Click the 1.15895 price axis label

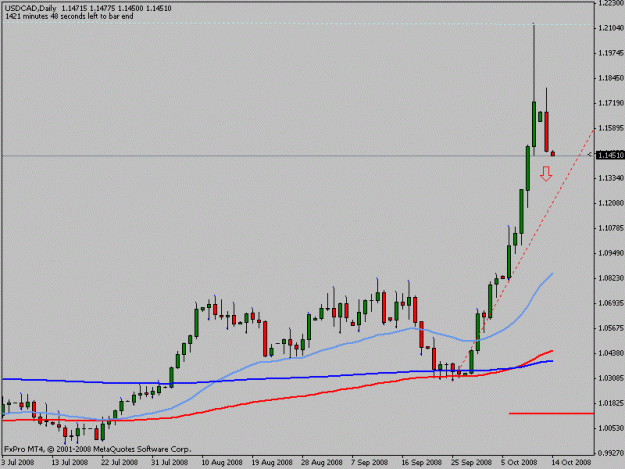tap(611, 128)
